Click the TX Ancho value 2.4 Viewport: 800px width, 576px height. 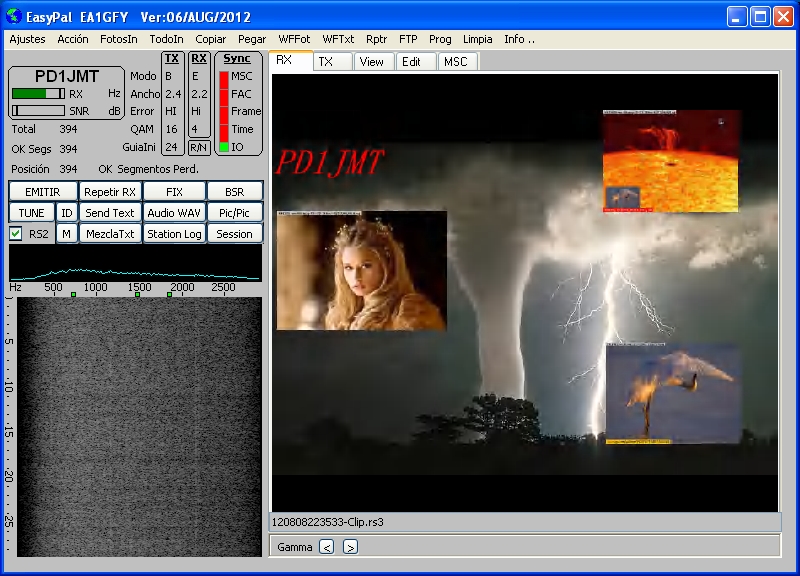click(x=173, y=94)
